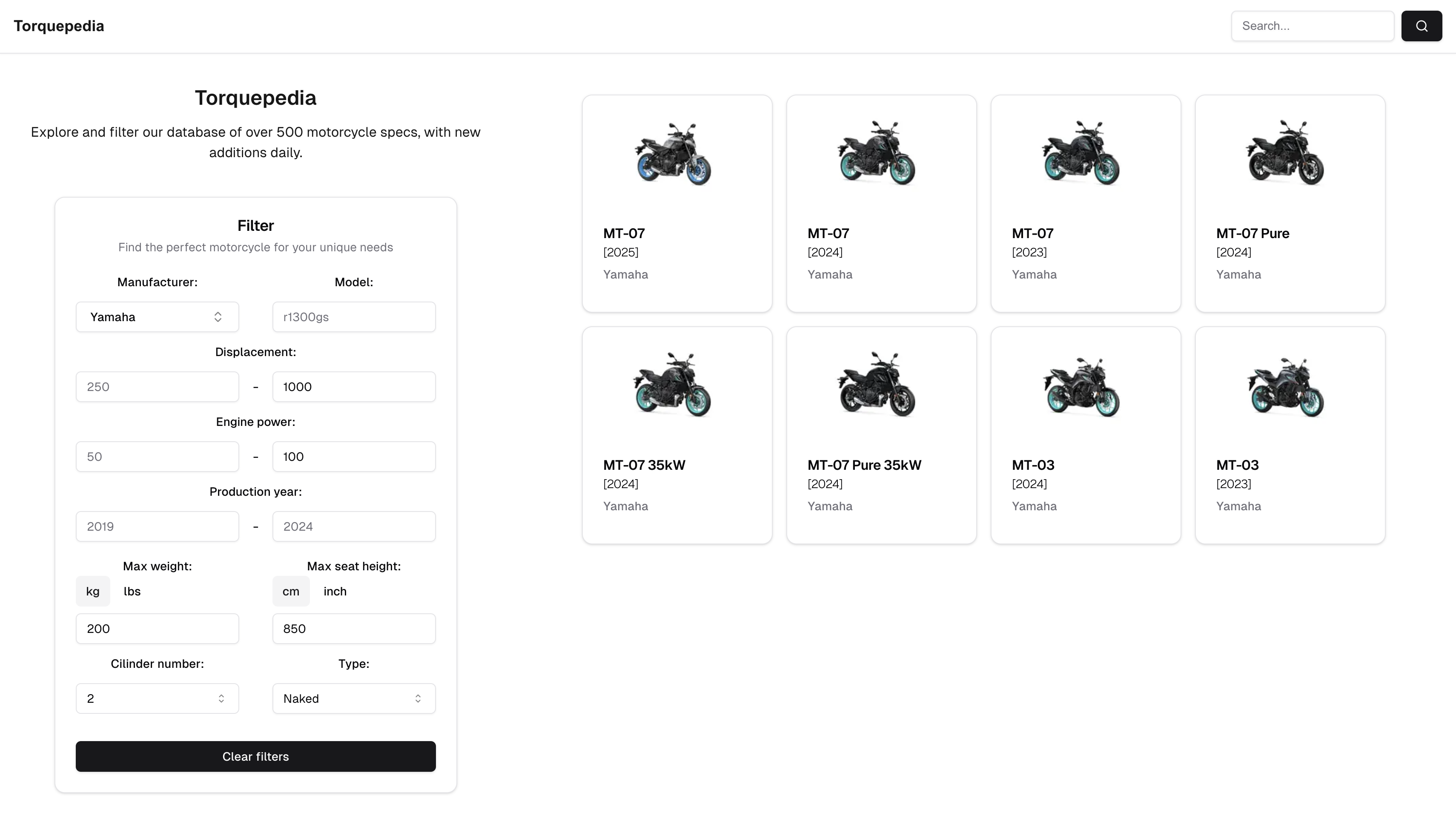Click the production year start field
The image size is (1456, 828).
(158, 526)
